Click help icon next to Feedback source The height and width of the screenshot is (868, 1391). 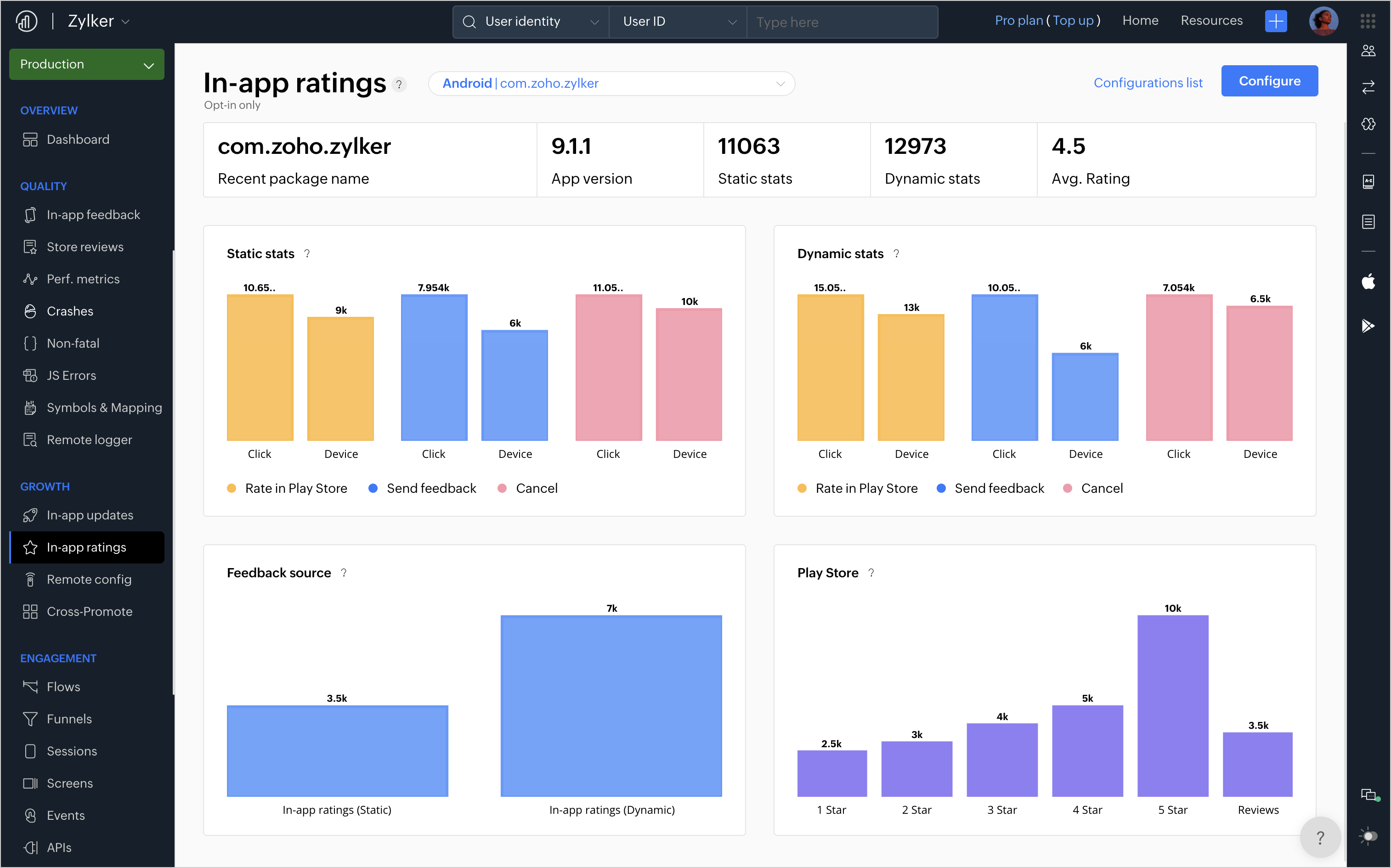344,572
